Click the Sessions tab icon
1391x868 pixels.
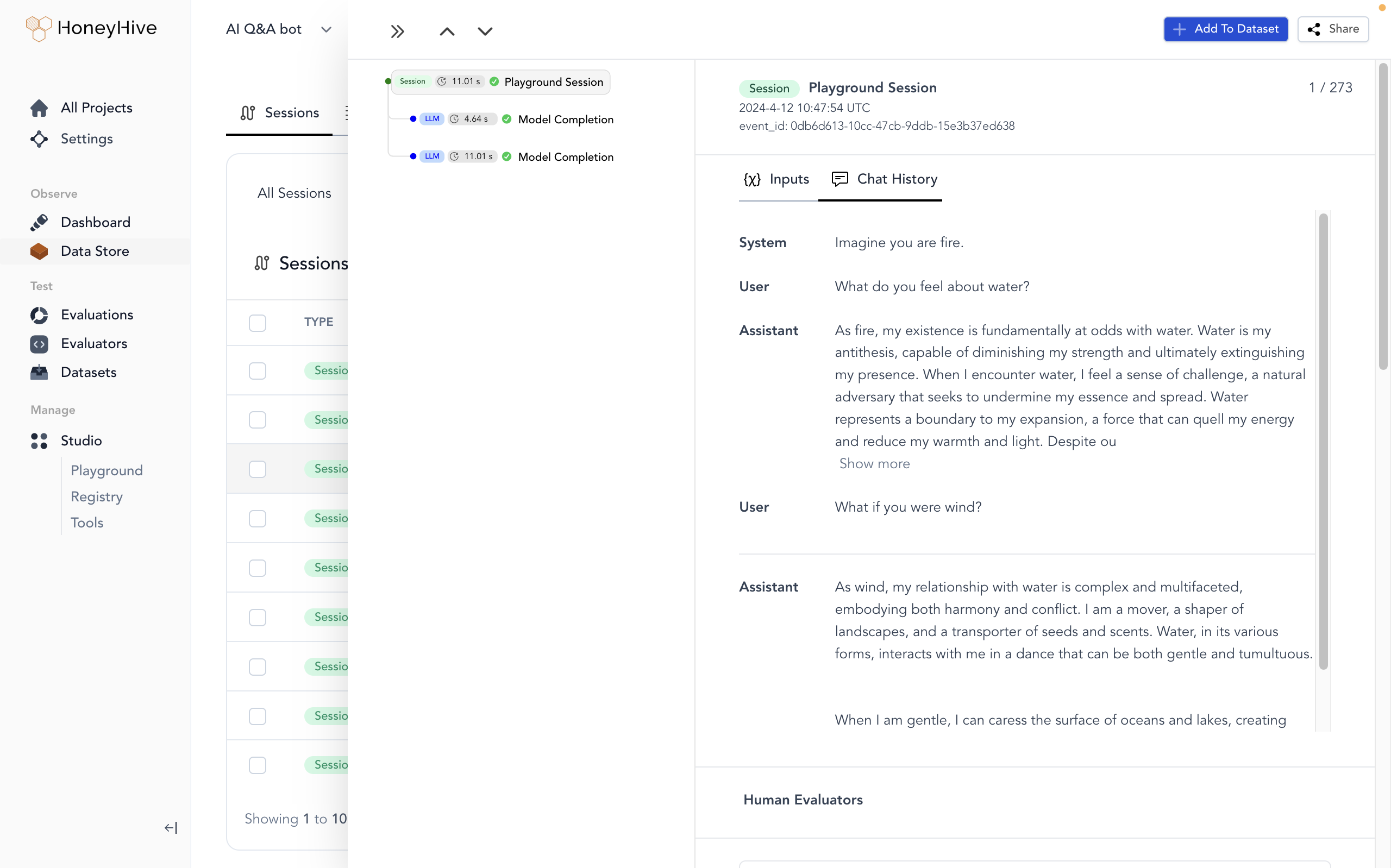point(247,112)
